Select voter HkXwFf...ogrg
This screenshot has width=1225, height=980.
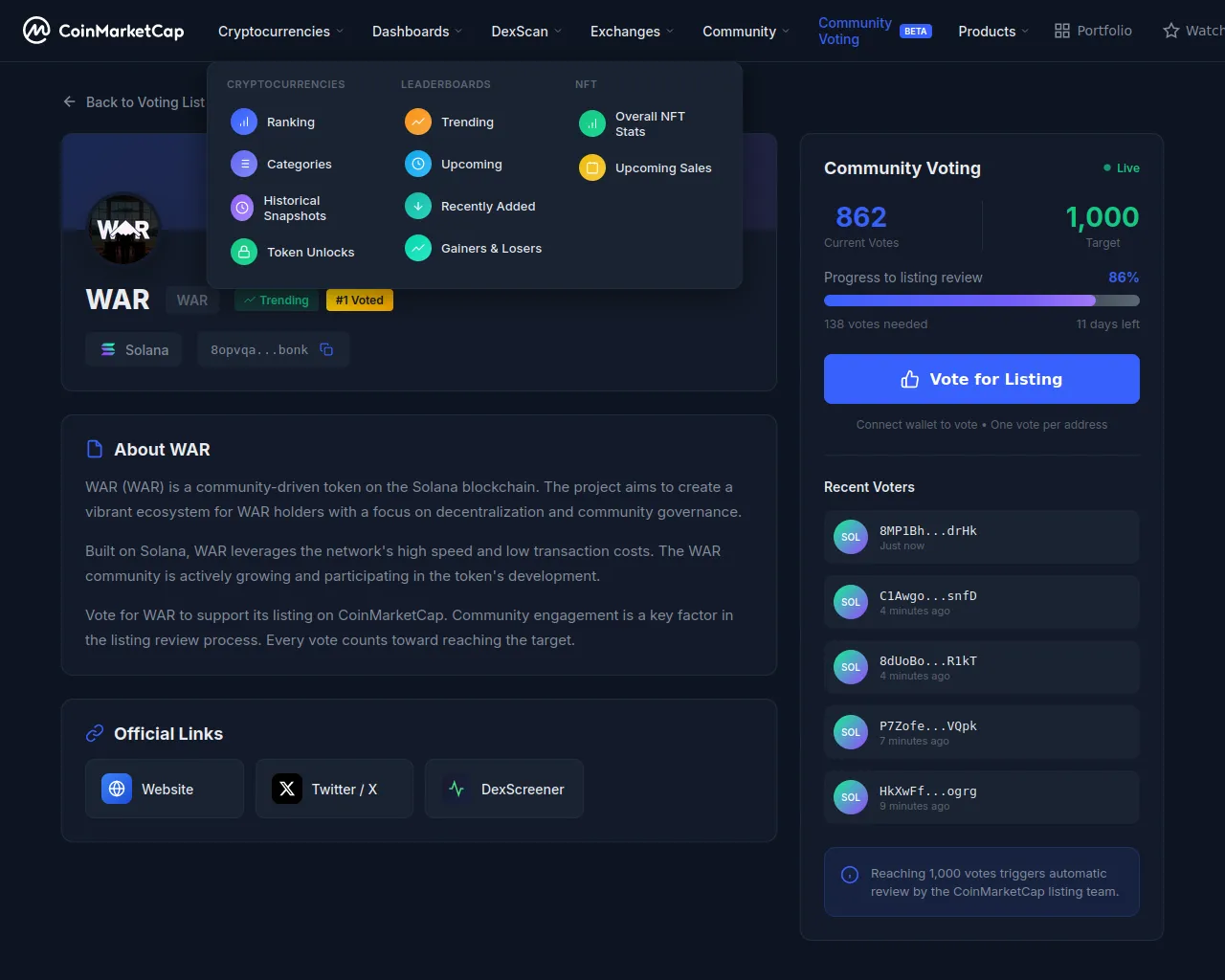click(982, 797)
